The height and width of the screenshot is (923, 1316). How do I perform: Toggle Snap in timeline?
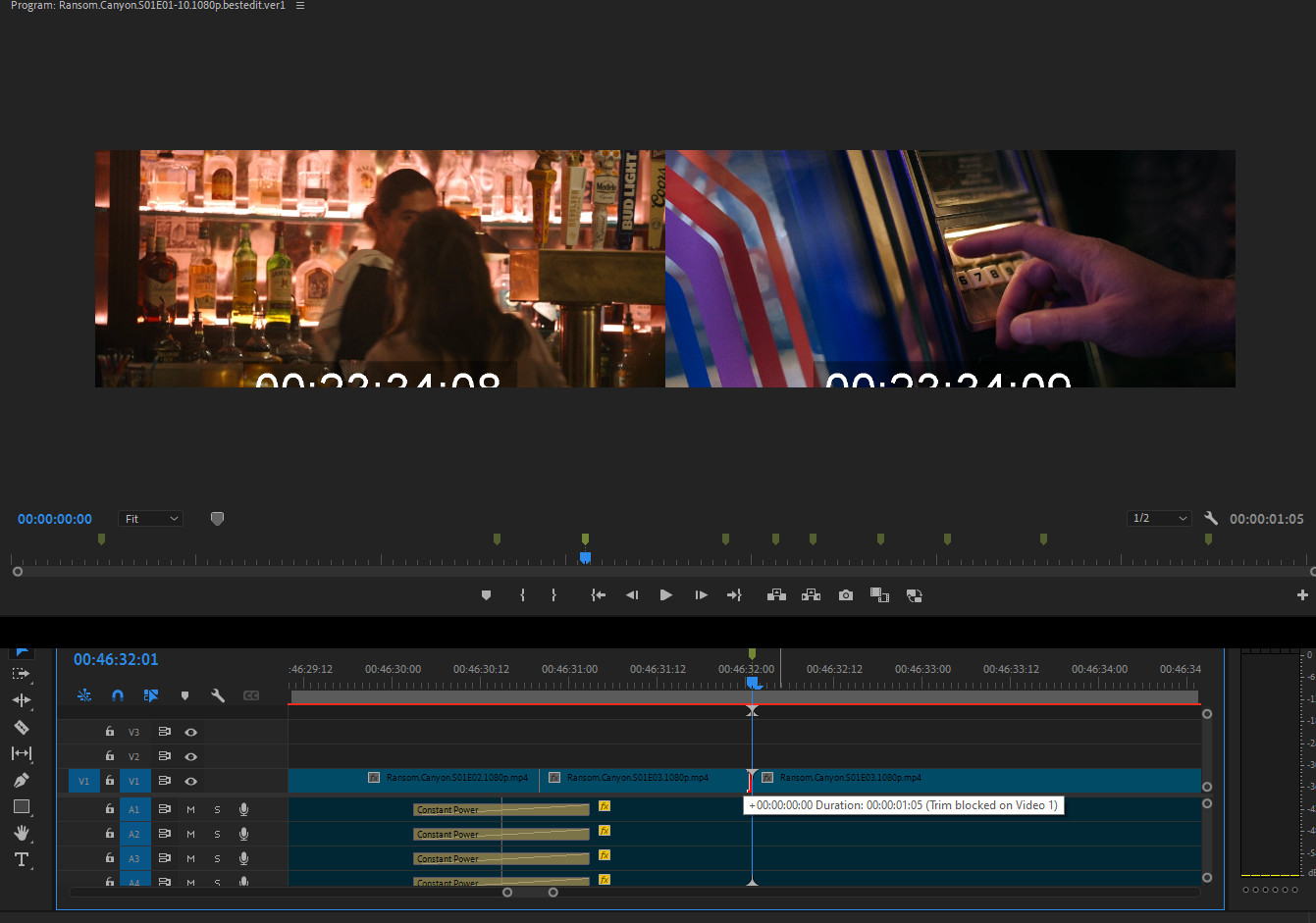pyautogui.click(x=118, y=695)
